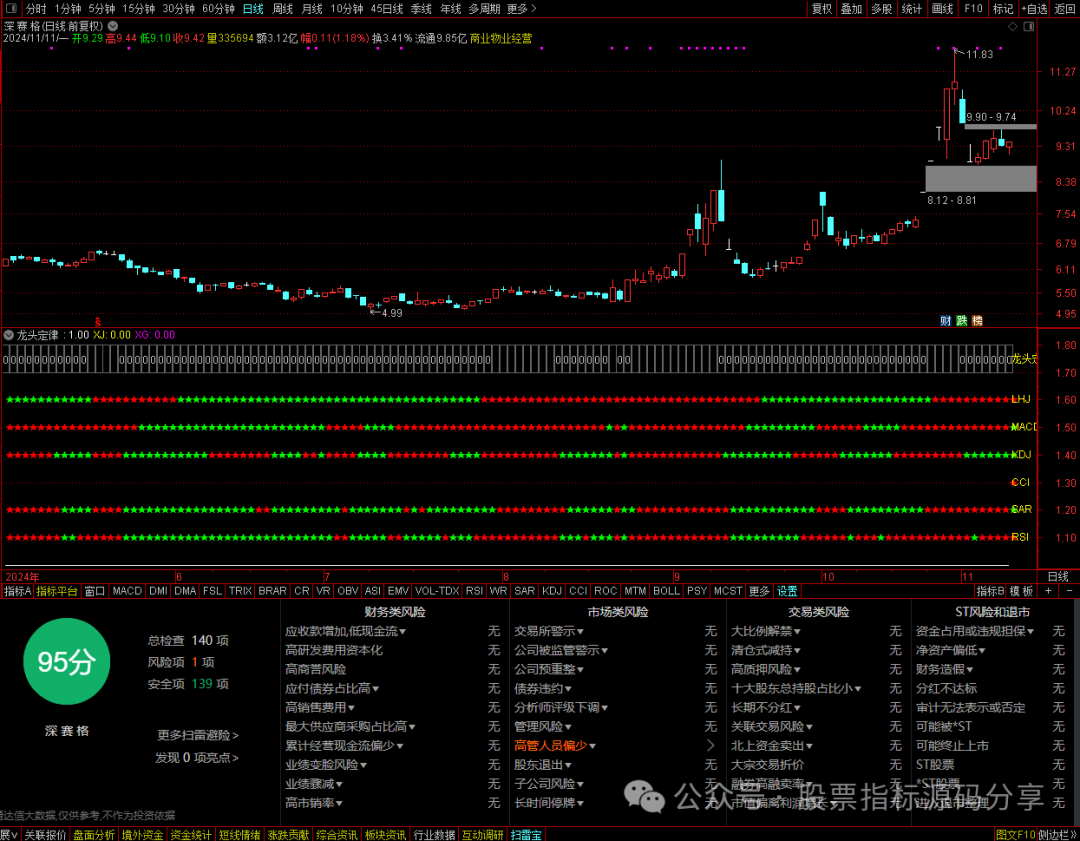This screenshot has width=1080, height=841.
Task: Apply the VOL-TDX indicator tab
Action: [437, 591]
